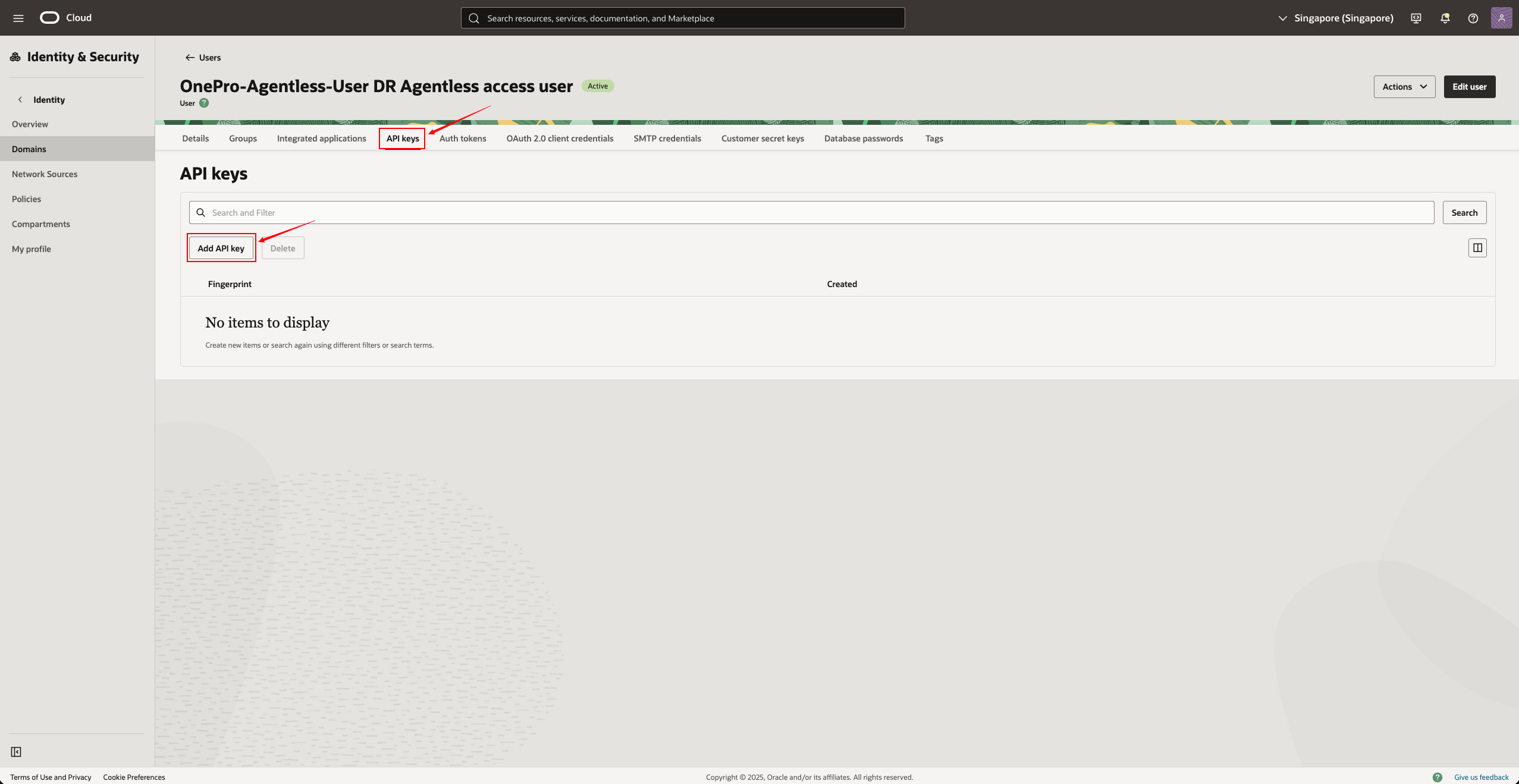Open the help question mark icon
This screenshot has width=1519, height=784.
[x=1473, y=18]
